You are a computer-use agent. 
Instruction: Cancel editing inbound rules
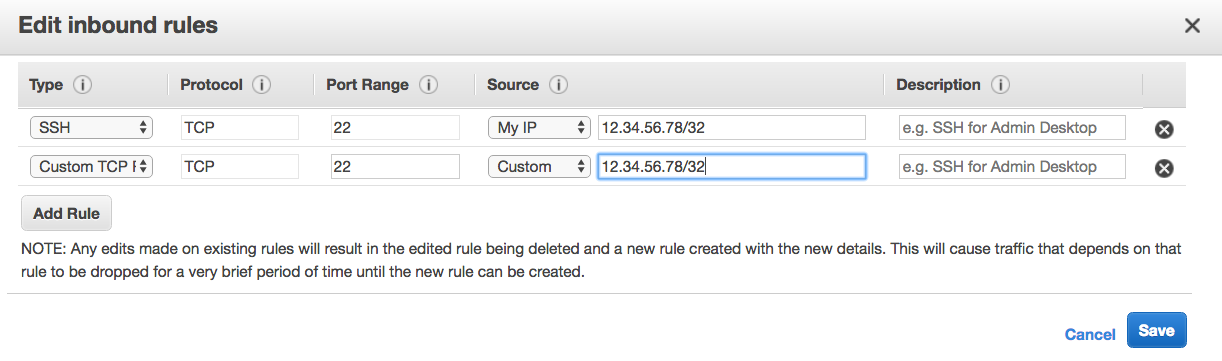1090,334
